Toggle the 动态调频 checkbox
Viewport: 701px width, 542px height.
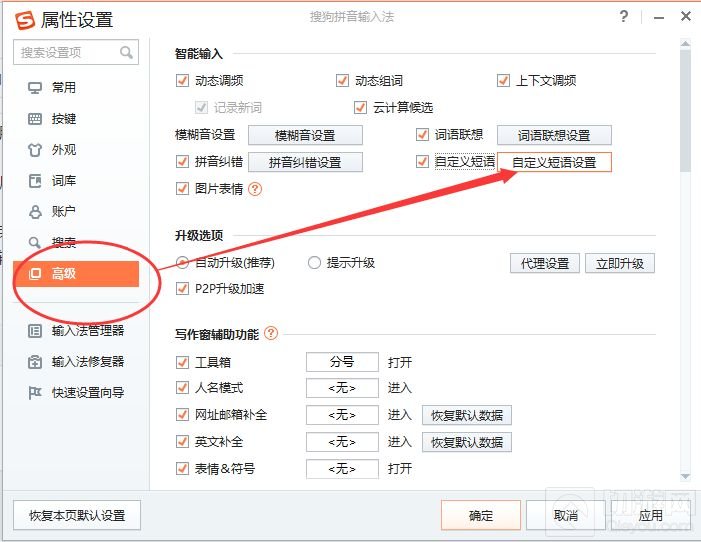click(182, 81)
